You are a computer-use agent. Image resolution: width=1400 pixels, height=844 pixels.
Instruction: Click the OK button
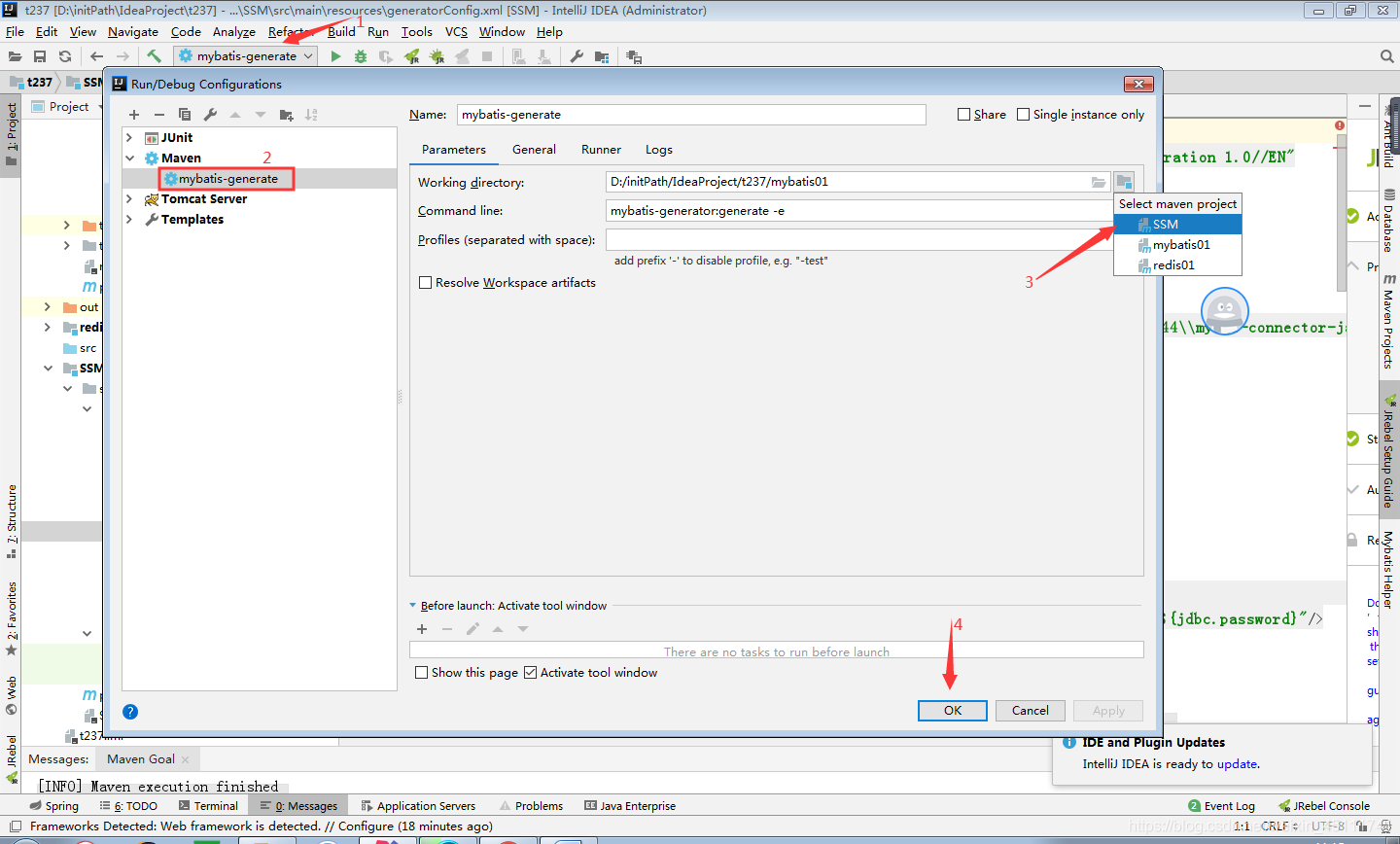(x=953, y=711)
